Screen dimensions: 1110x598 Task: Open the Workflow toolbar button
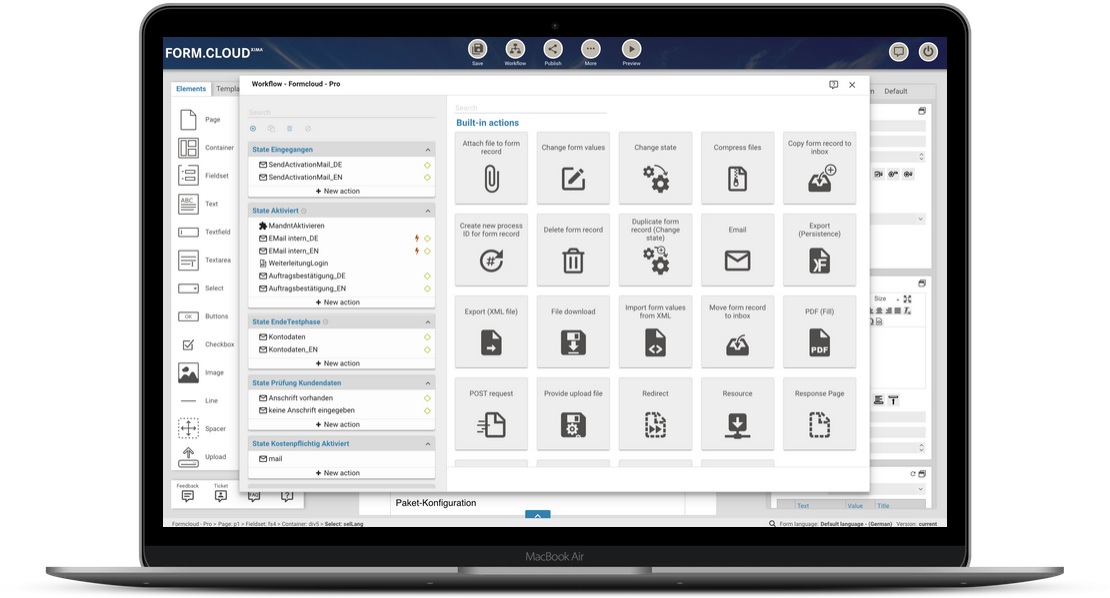515,49
